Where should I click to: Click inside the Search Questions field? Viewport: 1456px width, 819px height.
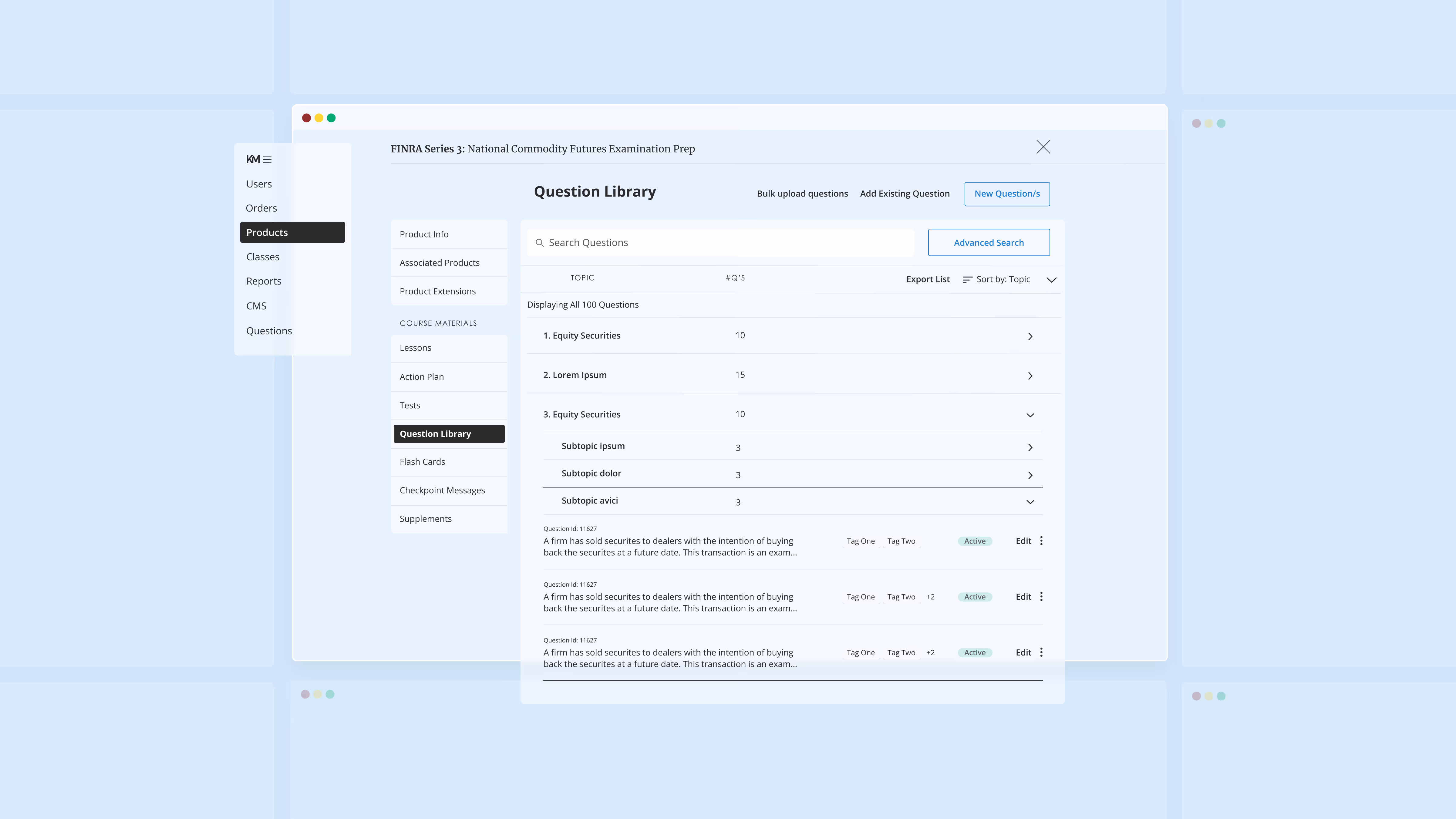click(678, 242)
